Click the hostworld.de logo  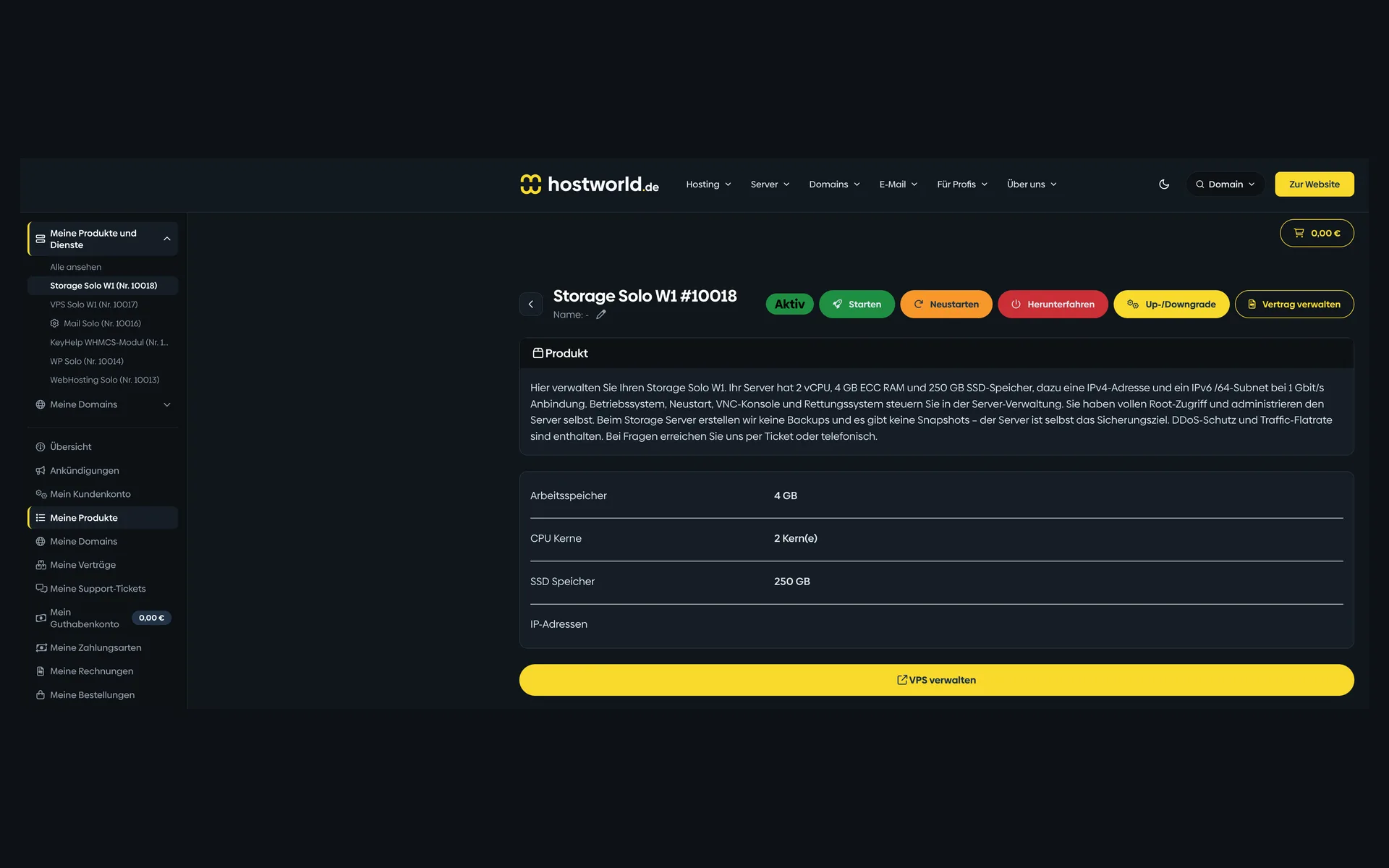(589, 184)
